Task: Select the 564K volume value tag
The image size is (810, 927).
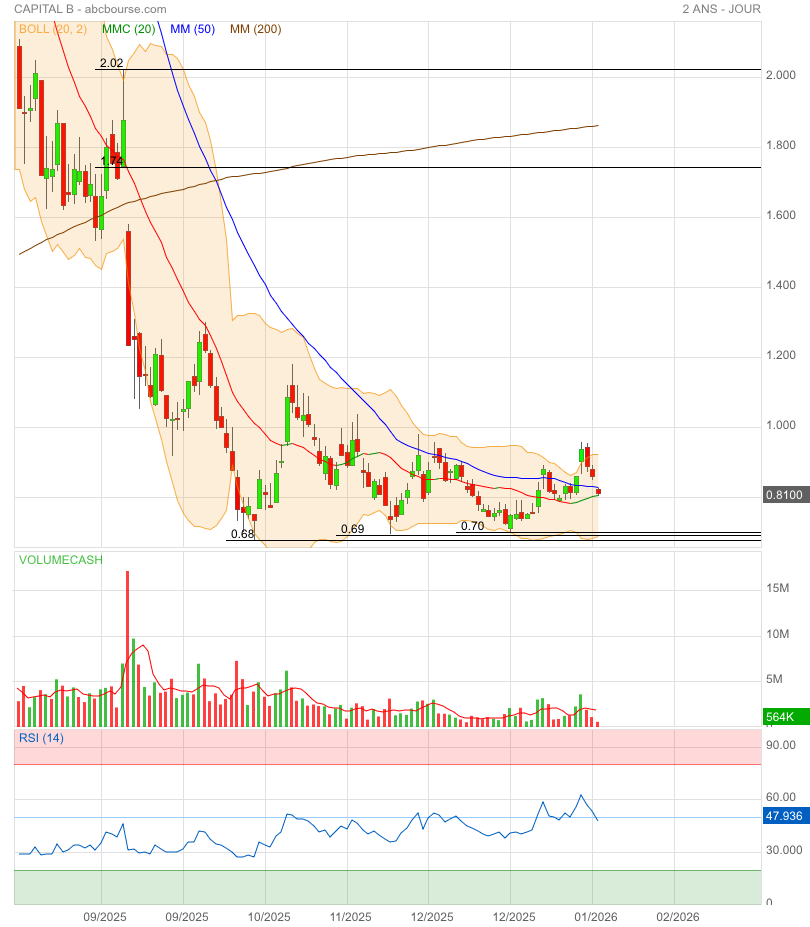Action: click(778, 717)
